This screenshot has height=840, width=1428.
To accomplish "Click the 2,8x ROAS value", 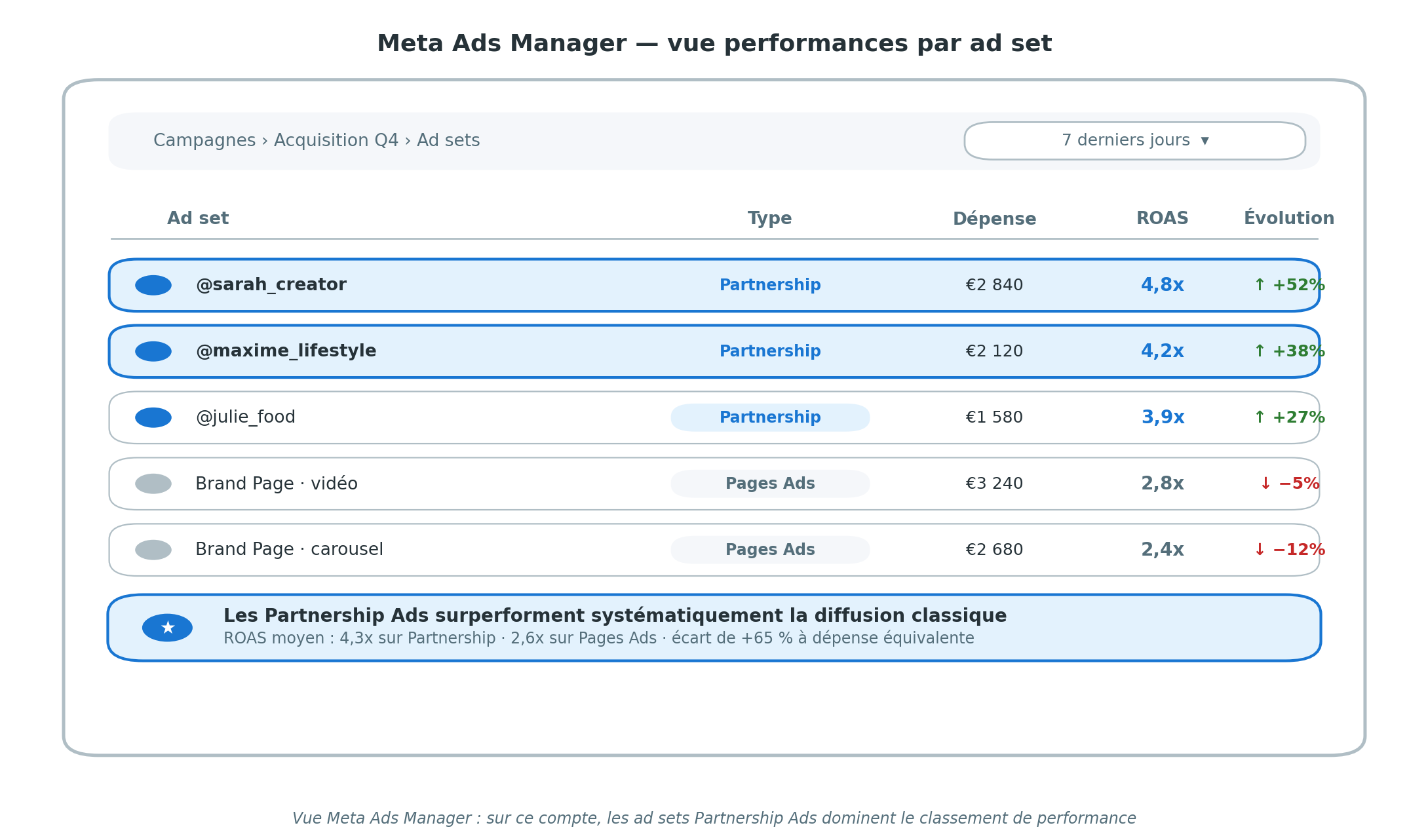I will pos(1163,484).
